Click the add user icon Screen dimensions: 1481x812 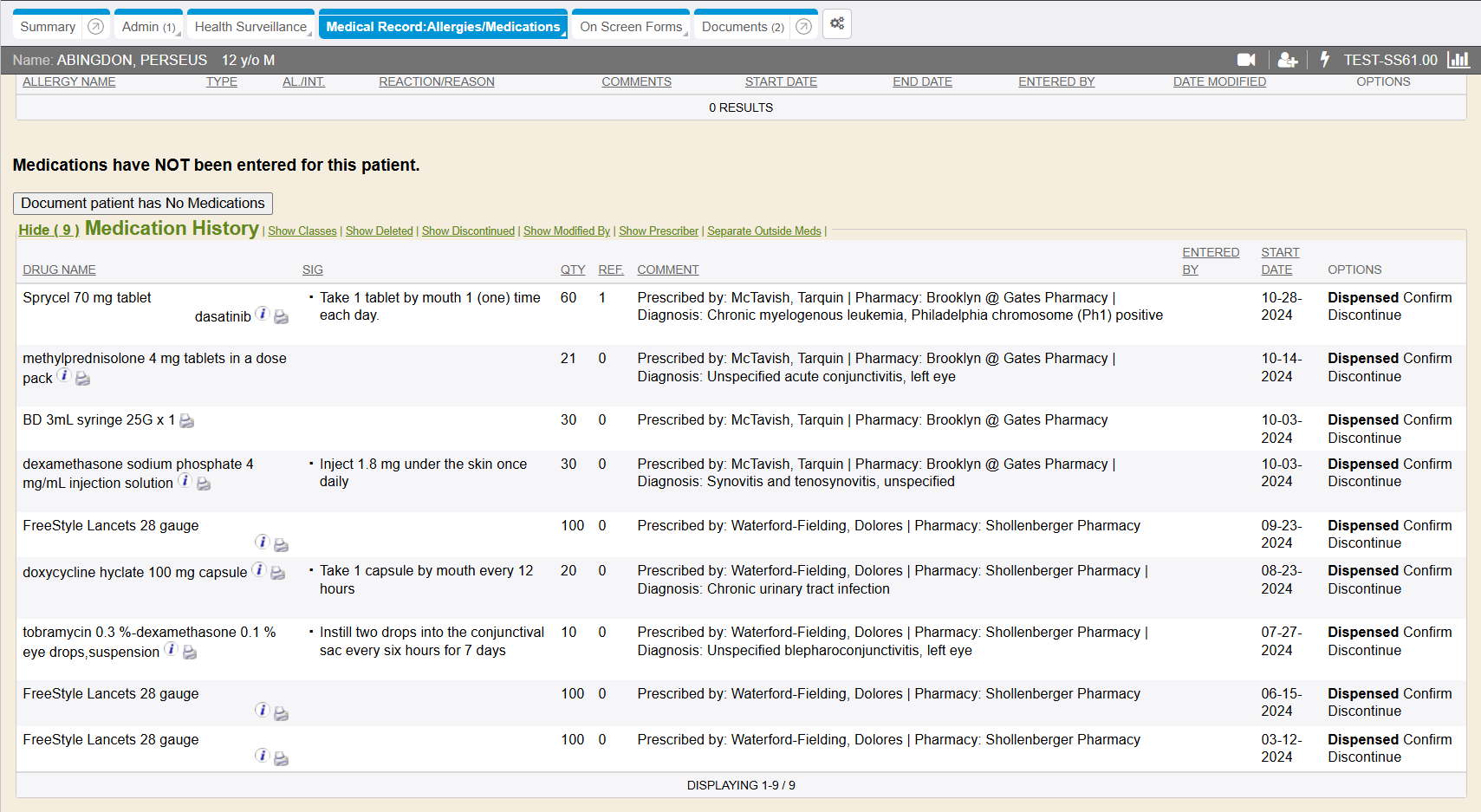click(1287, 60)
